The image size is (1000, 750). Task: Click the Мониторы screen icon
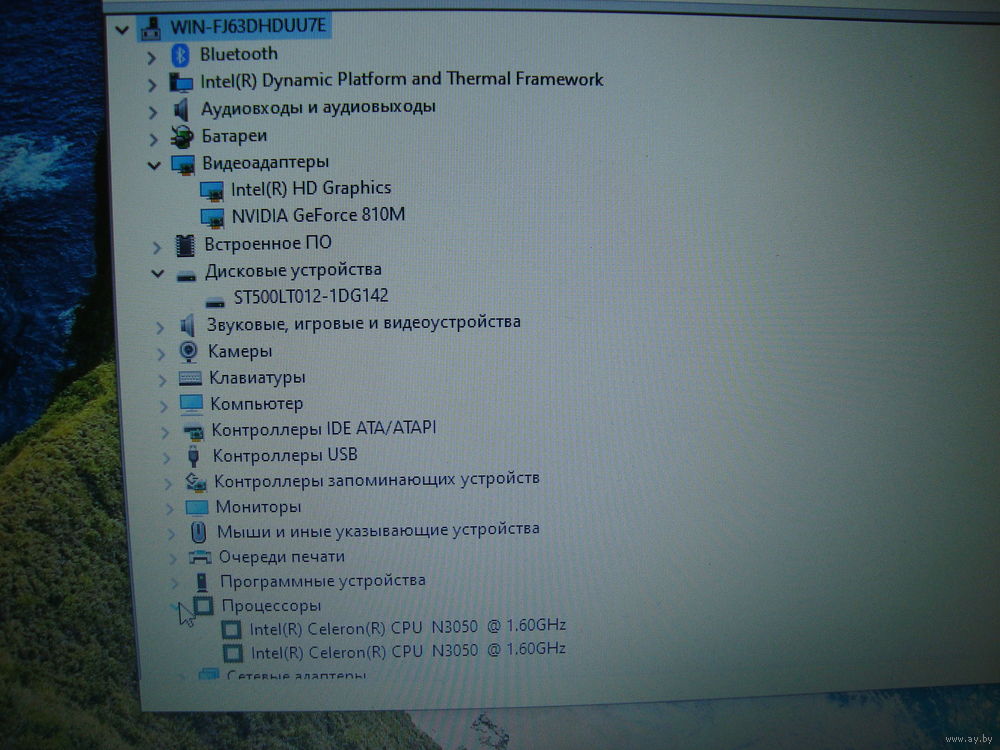coord(196,508)
